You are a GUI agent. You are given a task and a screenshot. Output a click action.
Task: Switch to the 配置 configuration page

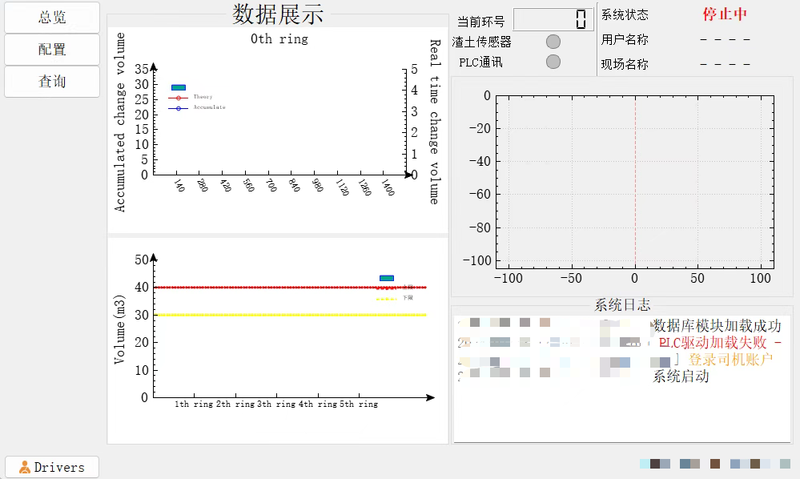pos(52,49)
